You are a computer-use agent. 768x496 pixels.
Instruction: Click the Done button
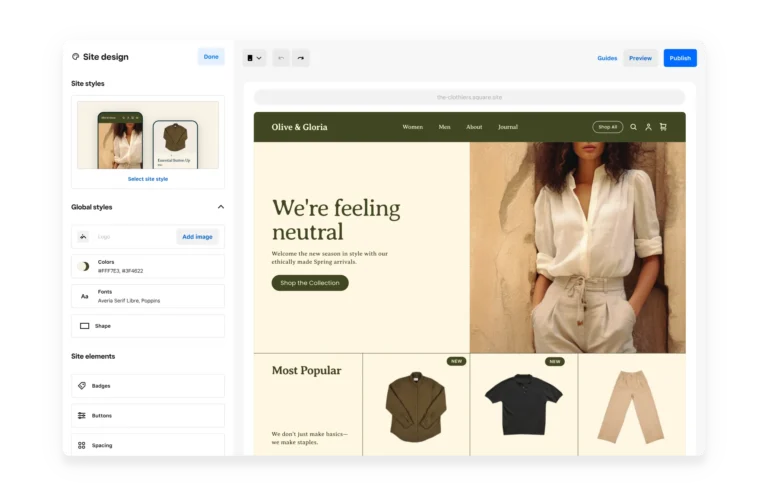click(x=211, y=57)
